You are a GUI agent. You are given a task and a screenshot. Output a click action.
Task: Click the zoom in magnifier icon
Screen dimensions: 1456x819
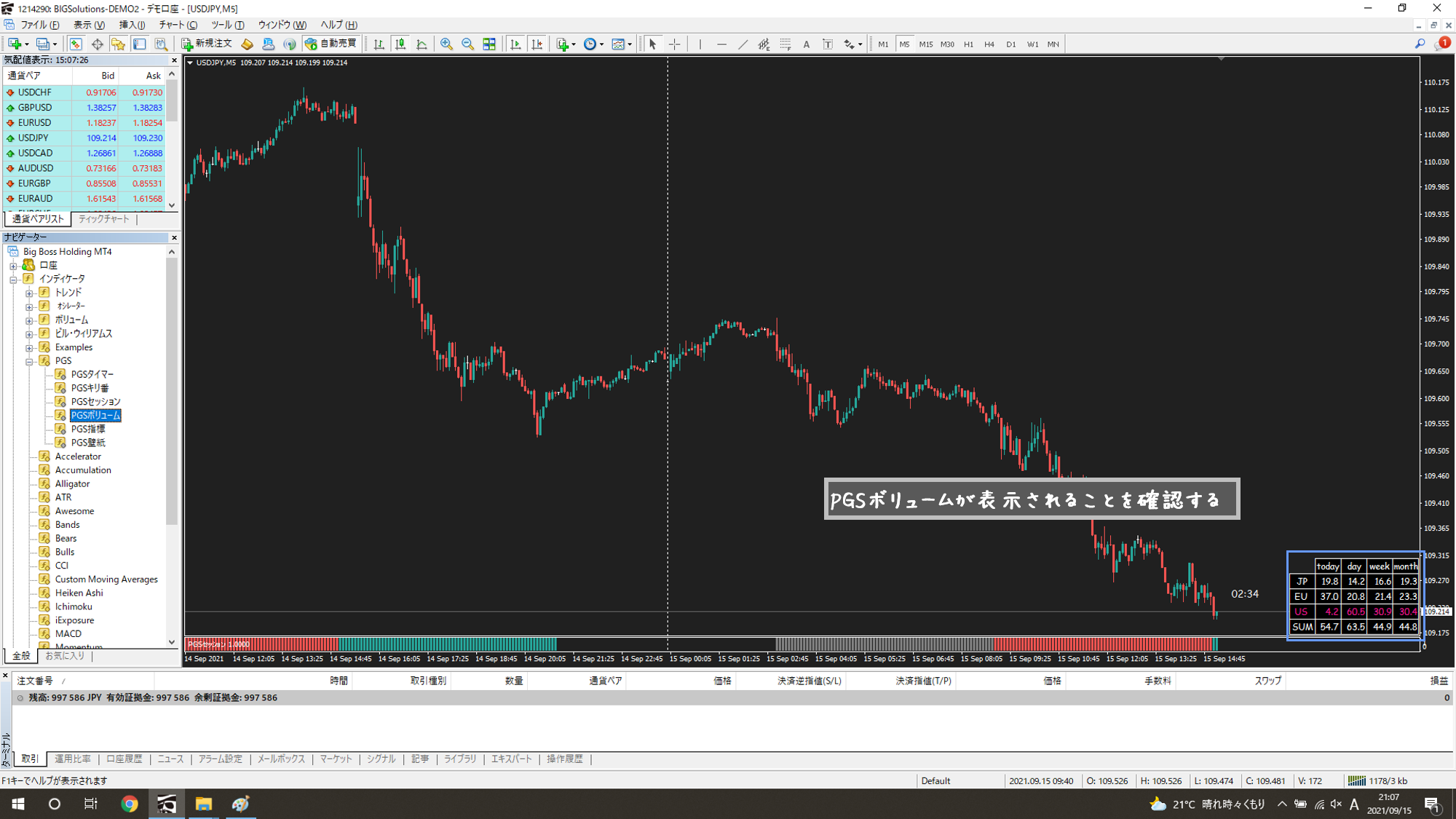point(446,44)
